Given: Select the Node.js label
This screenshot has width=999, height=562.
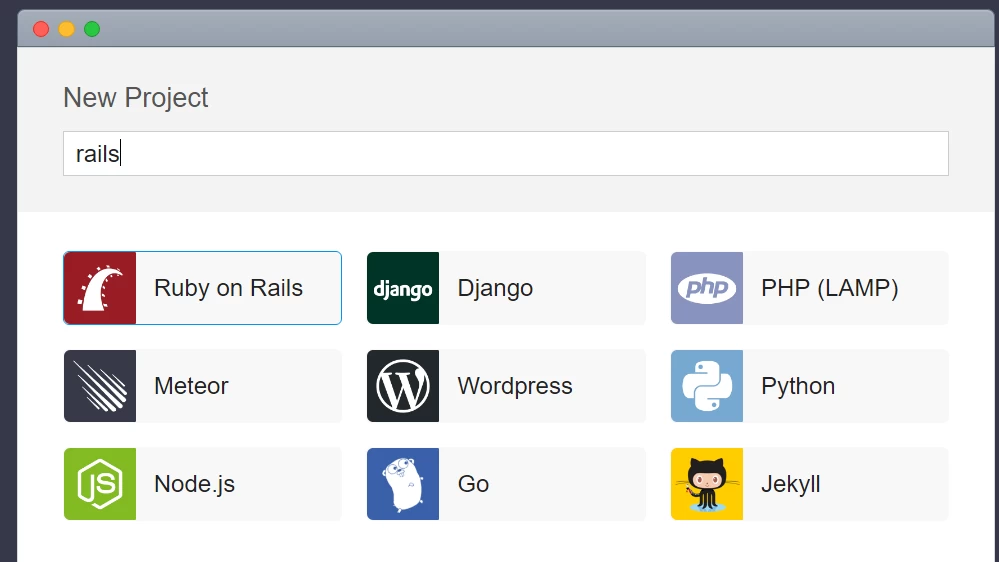Looking at the screenshot, I should (x=194, y=485).
